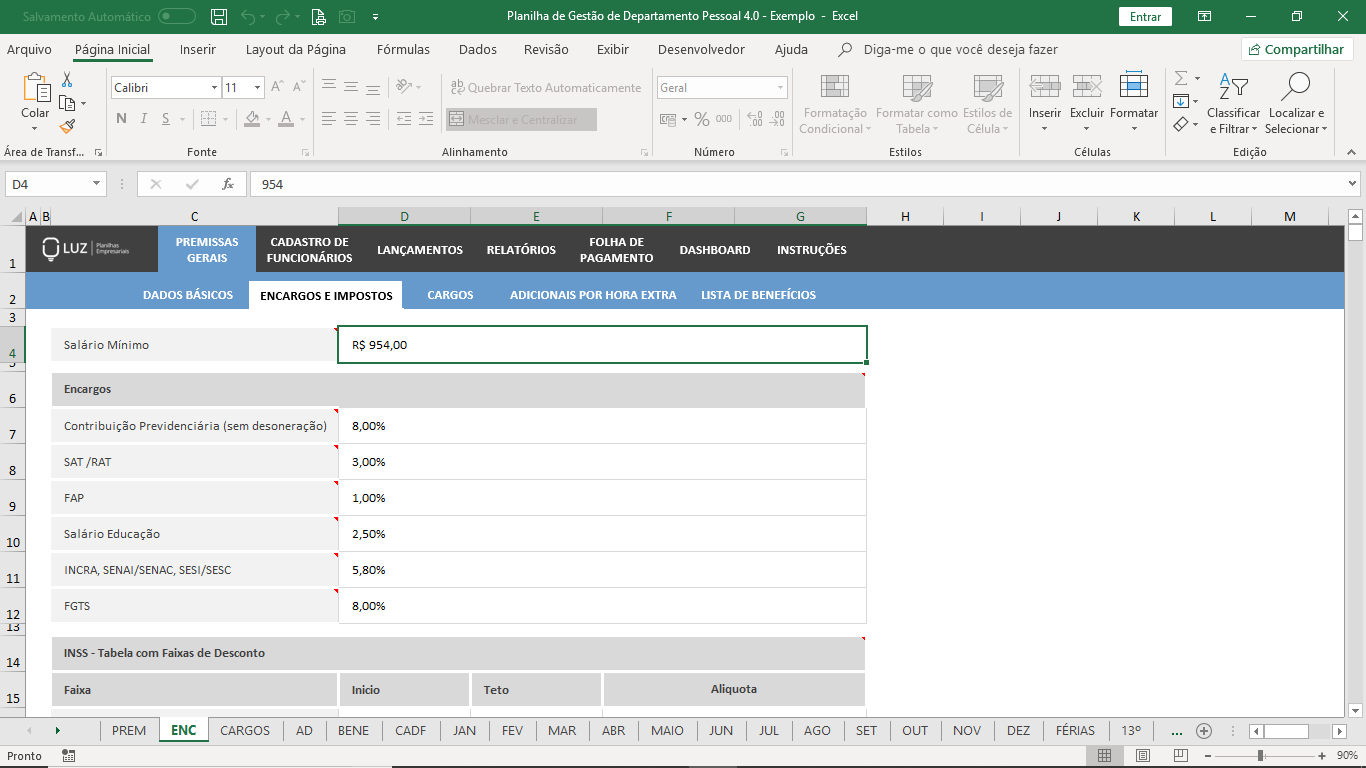Open the Name Box dropdown arrow
1366x768 pixels.
point(97,184)
